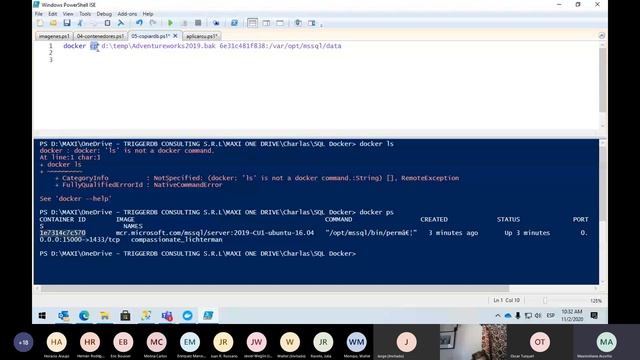Show script pane on the right layout
The width and height of the screenshot is (640, 360).
pos(266,23)
